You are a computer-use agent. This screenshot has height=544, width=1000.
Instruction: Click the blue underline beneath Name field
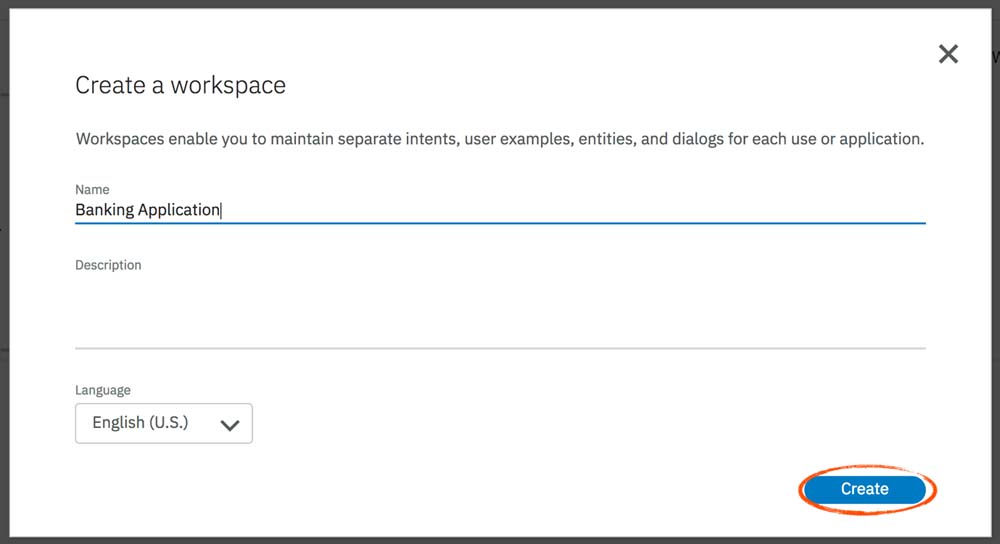(500, 223)
